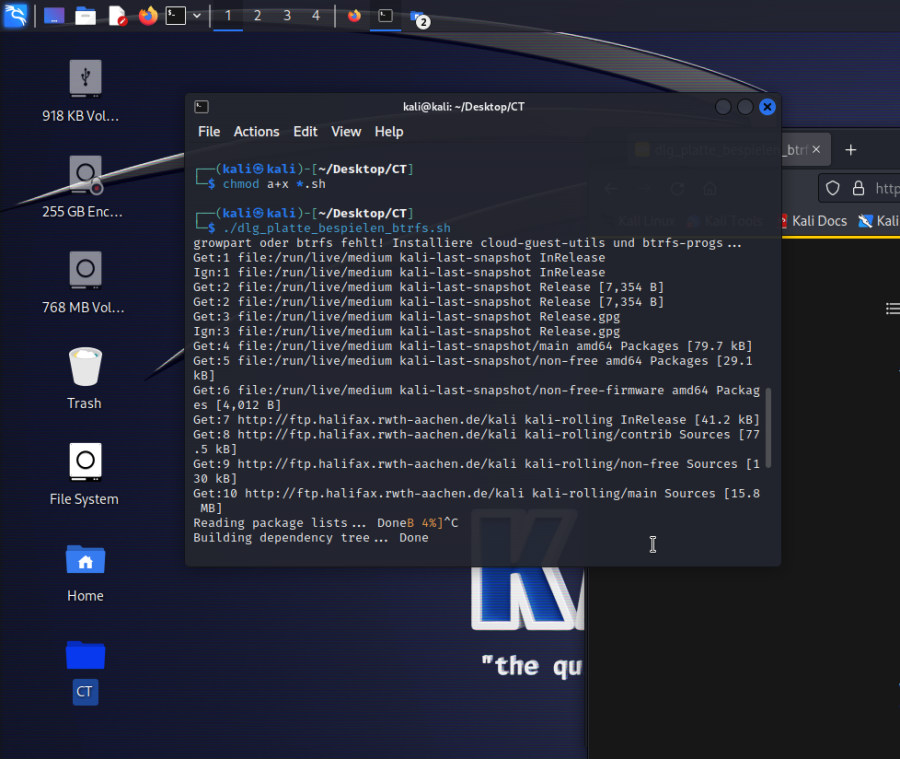The image size is (900, 759).
Task: Open the Kali Docs bookmark
Action: pos(812,221)
